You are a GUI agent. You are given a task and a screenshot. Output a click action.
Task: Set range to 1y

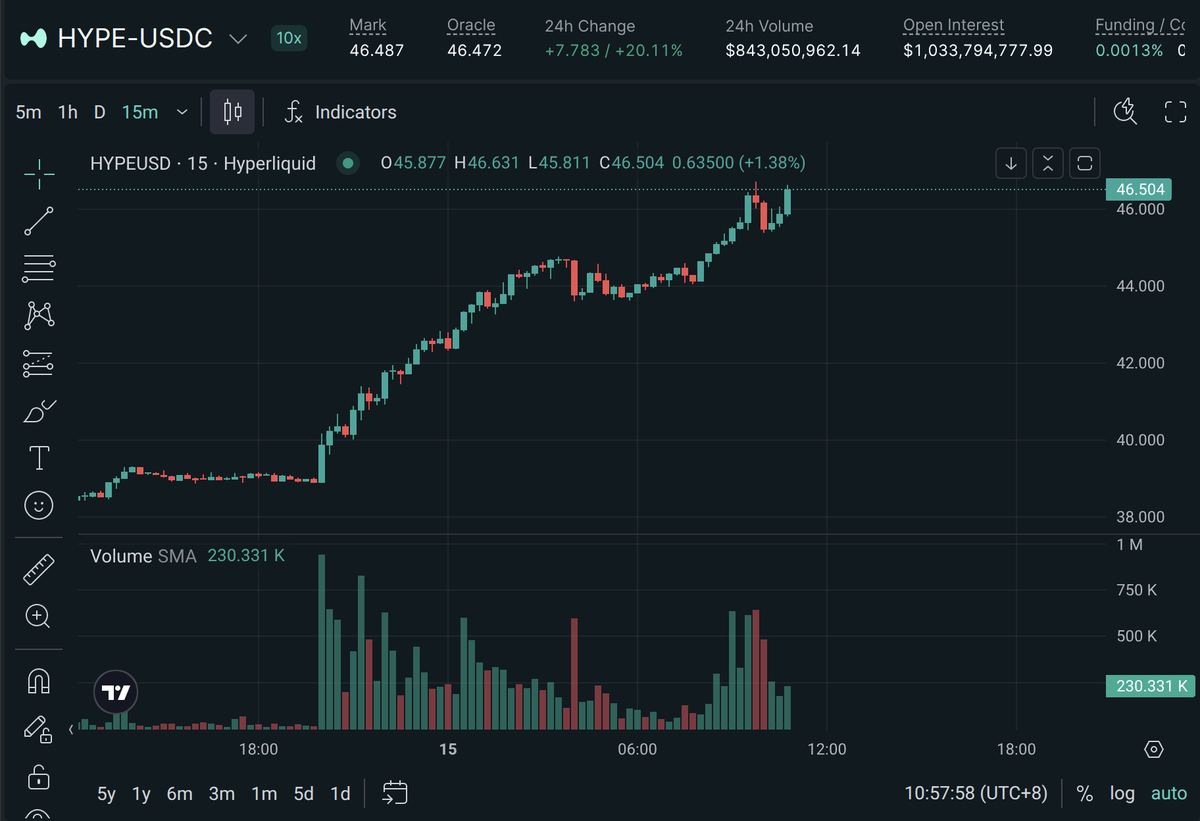click(x=141, y=793)
